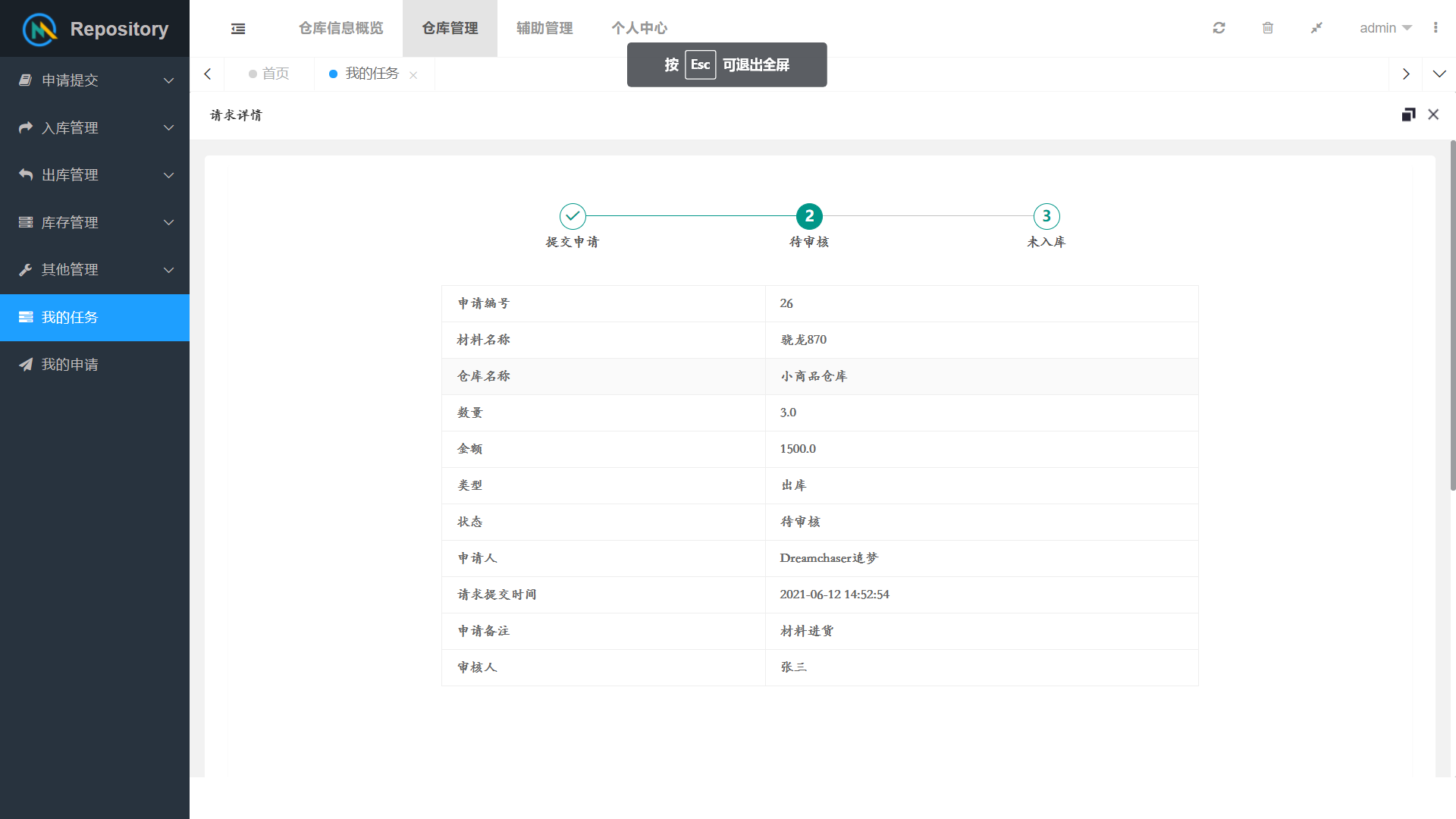Click step 2 待审核 circle

point(809,216)
